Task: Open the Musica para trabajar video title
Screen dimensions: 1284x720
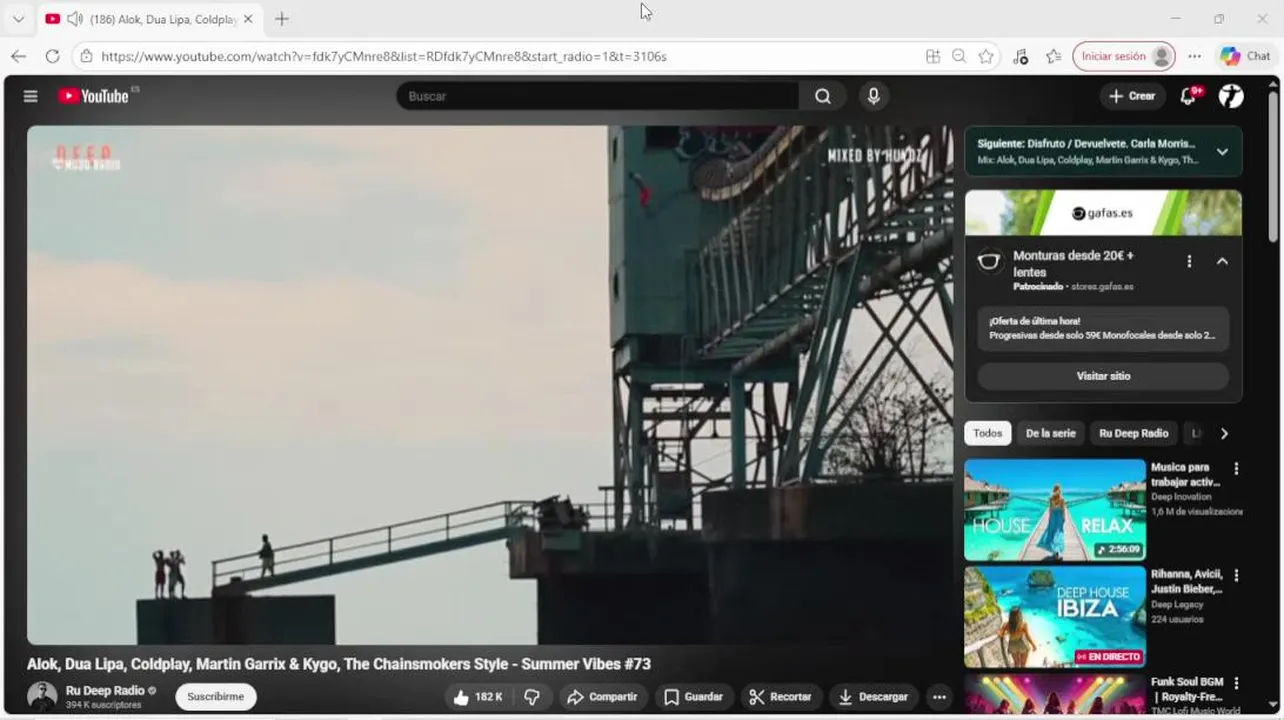Action: [1185, 474]
